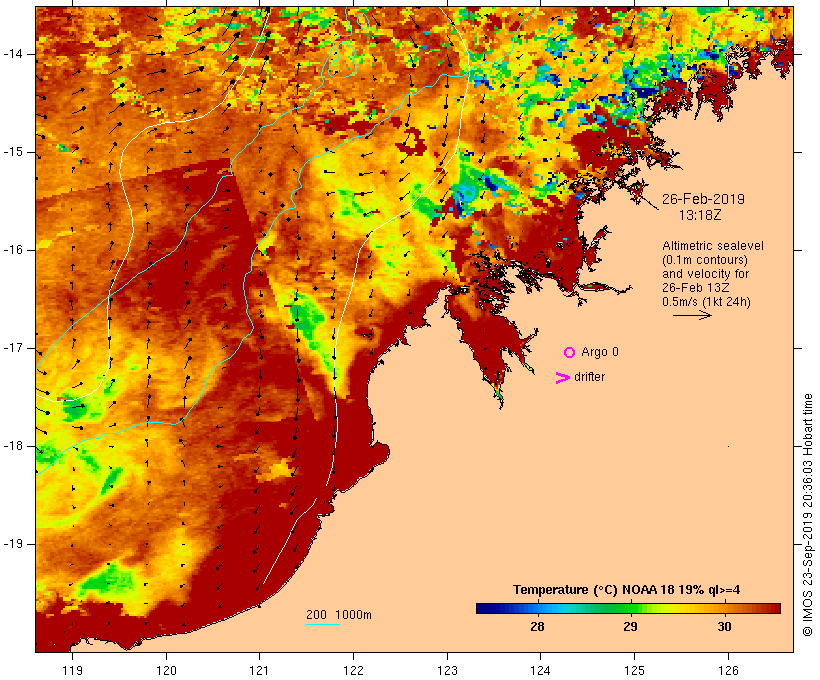Click the '124' longitude axis label
Screen dimensions: 820x680
[x=540, y=670]
